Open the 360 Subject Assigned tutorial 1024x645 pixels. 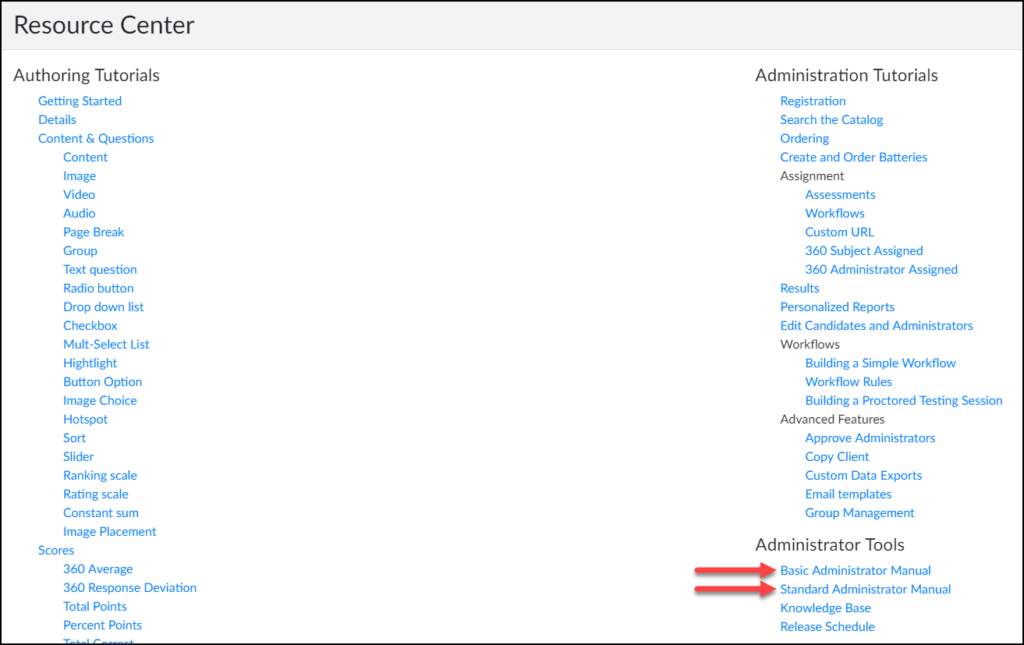point(864,251)
